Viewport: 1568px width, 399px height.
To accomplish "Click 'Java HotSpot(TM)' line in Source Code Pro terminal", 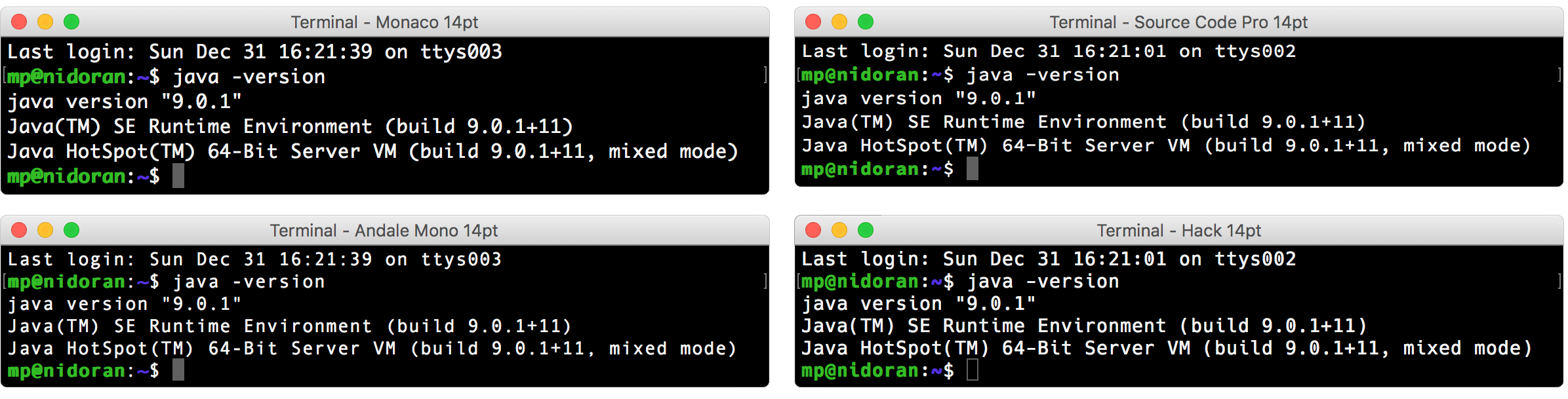I will tap(1167, 145).
